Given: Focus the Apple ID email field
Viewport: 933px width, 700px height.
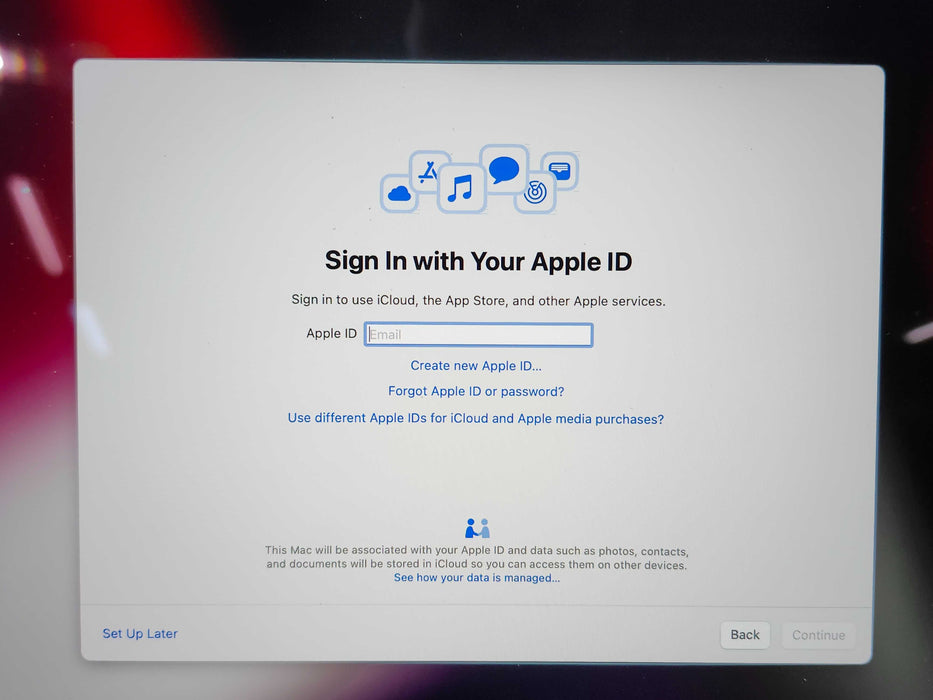Looking at the screenshot, I should (478, 335).
